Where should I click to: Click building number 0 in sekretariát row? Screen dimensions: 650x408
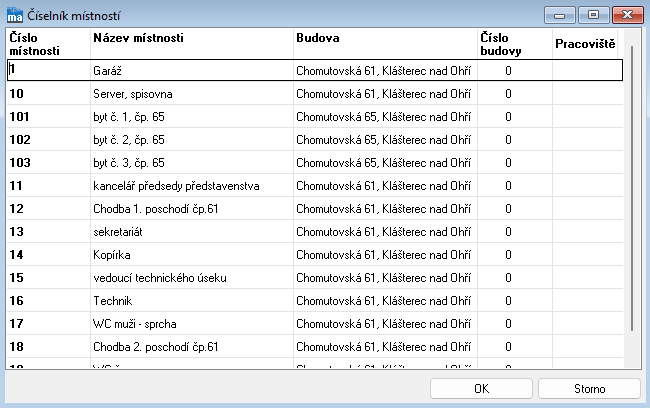coord(515,231)
